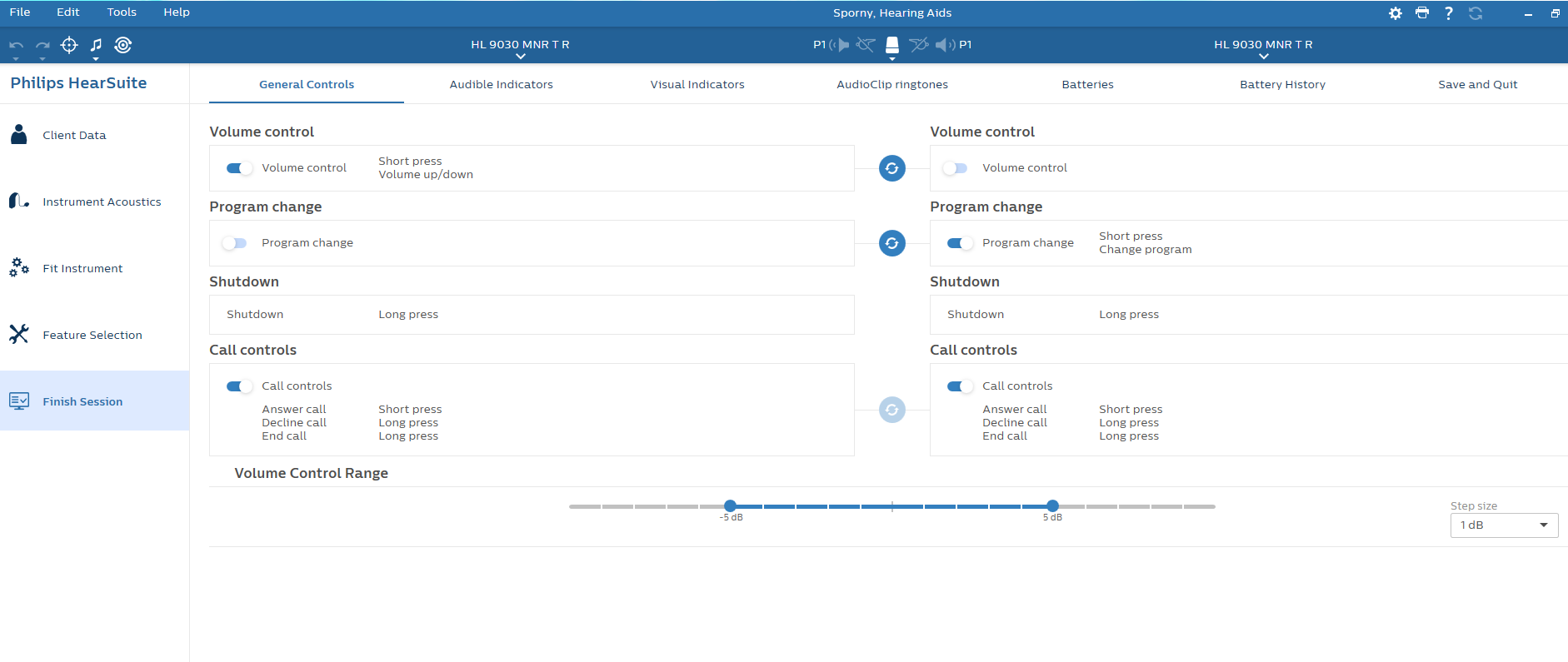Image resolution: width=1568 pixels, height=662 pixels.
Task: Click the Client Data person icon
Action: tap(19, 134)
